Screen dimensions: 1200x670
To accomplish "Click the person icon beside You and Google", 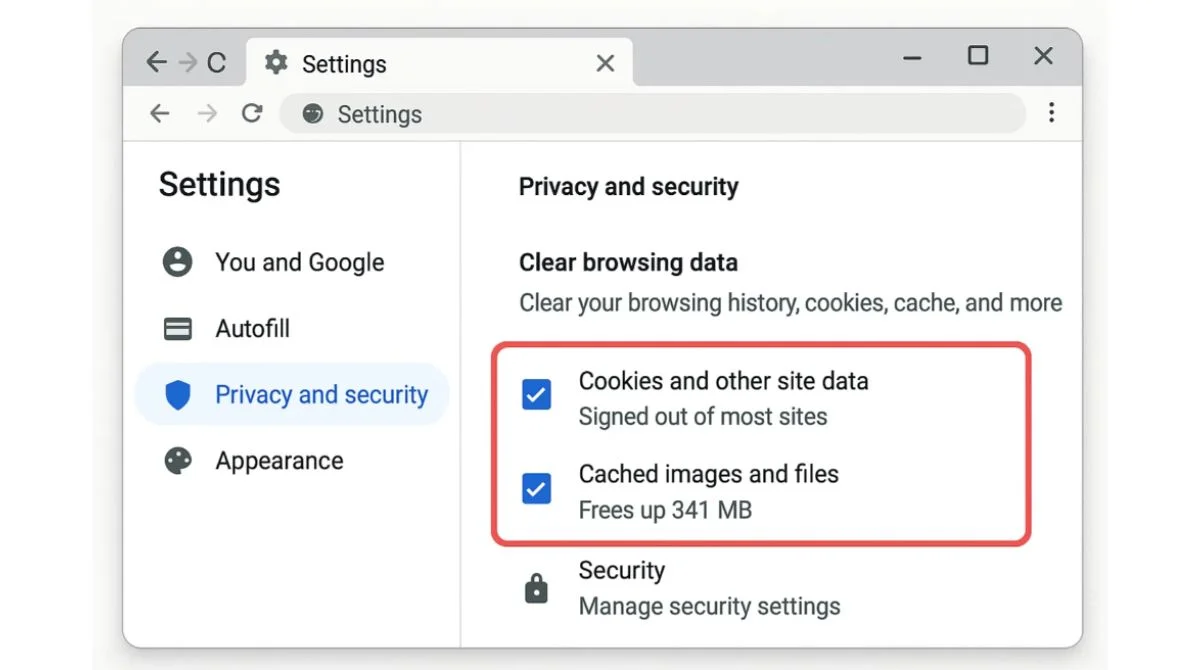I will point(178,262).
